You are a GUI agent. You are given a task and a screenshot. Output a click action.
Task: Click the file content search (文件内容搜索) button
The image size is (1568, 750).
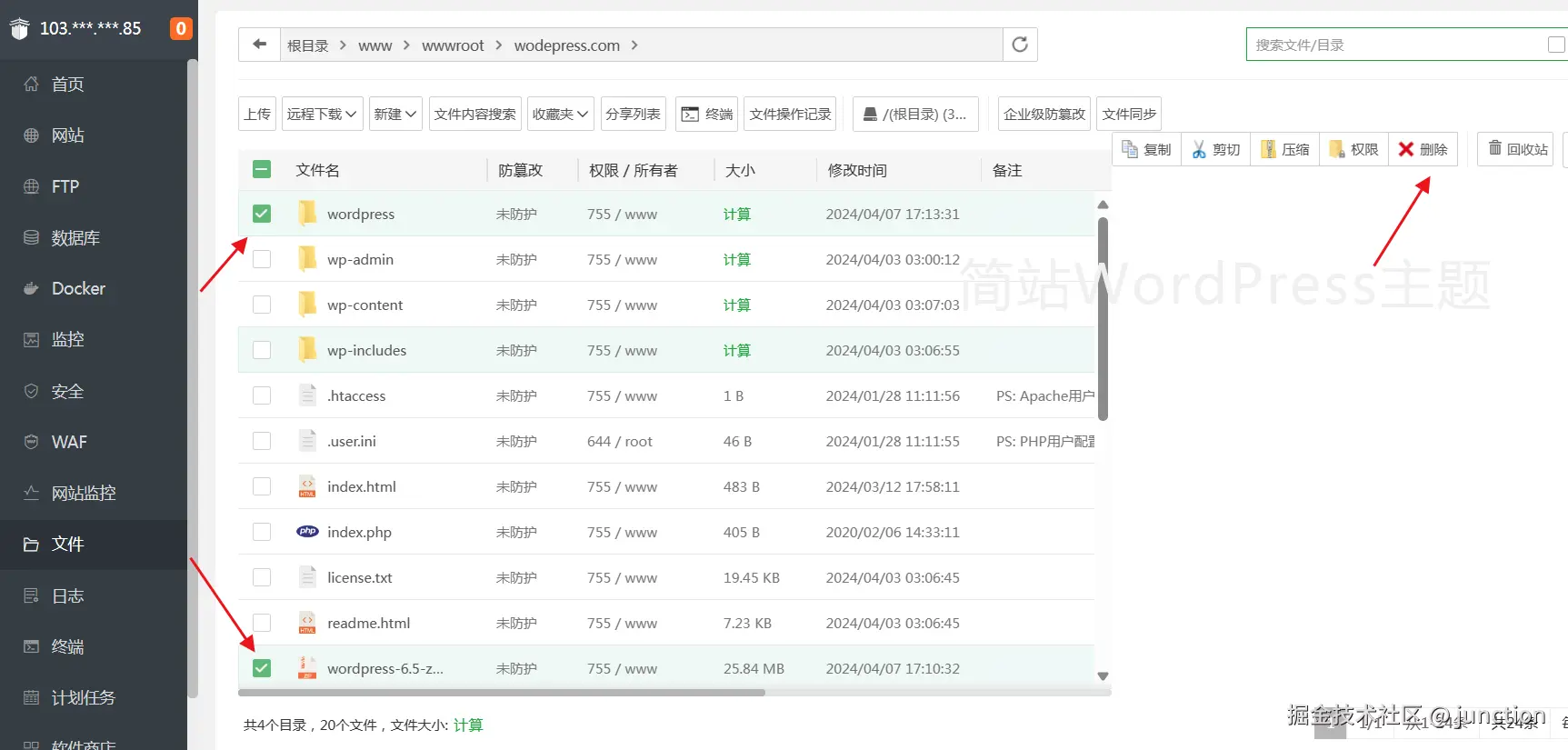474,114
